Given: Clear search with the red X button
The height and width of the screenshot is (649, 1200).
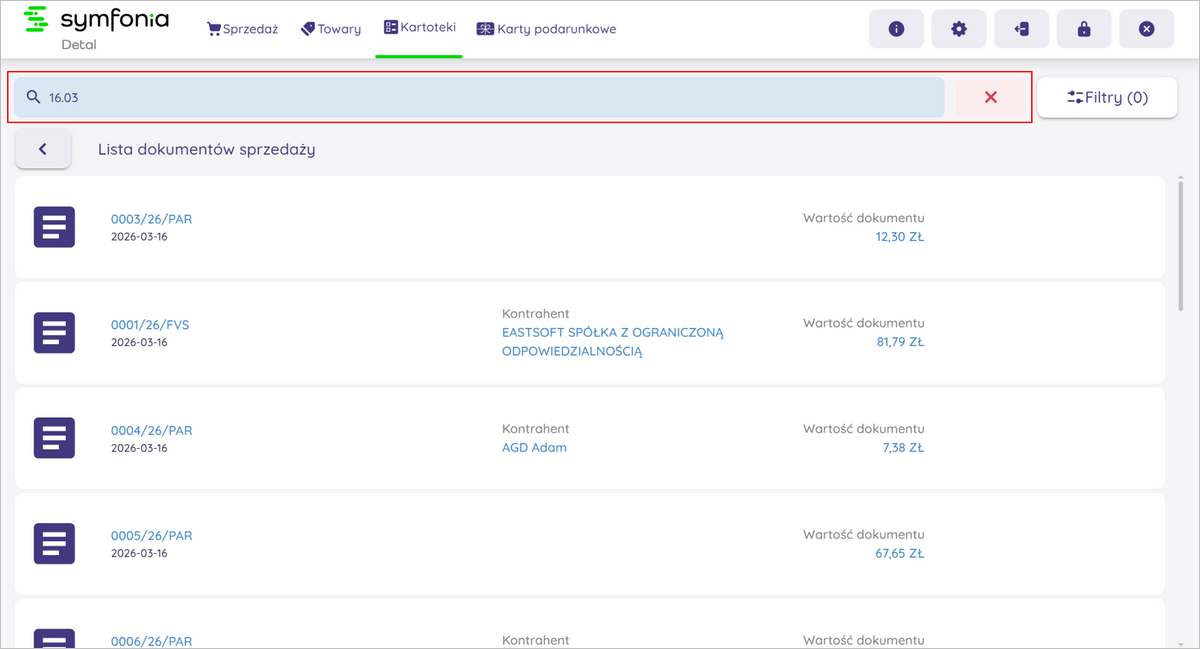Looking at the screenshot, I should click(x=991, y=97).
